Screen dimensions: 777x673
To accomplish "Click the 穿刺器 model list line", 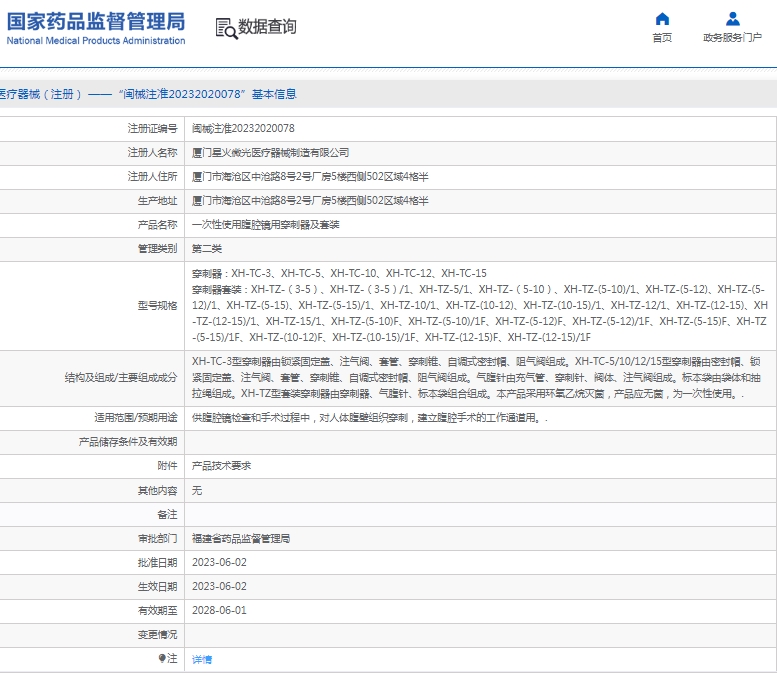I will pyautogui.click(x=339, y=273).
